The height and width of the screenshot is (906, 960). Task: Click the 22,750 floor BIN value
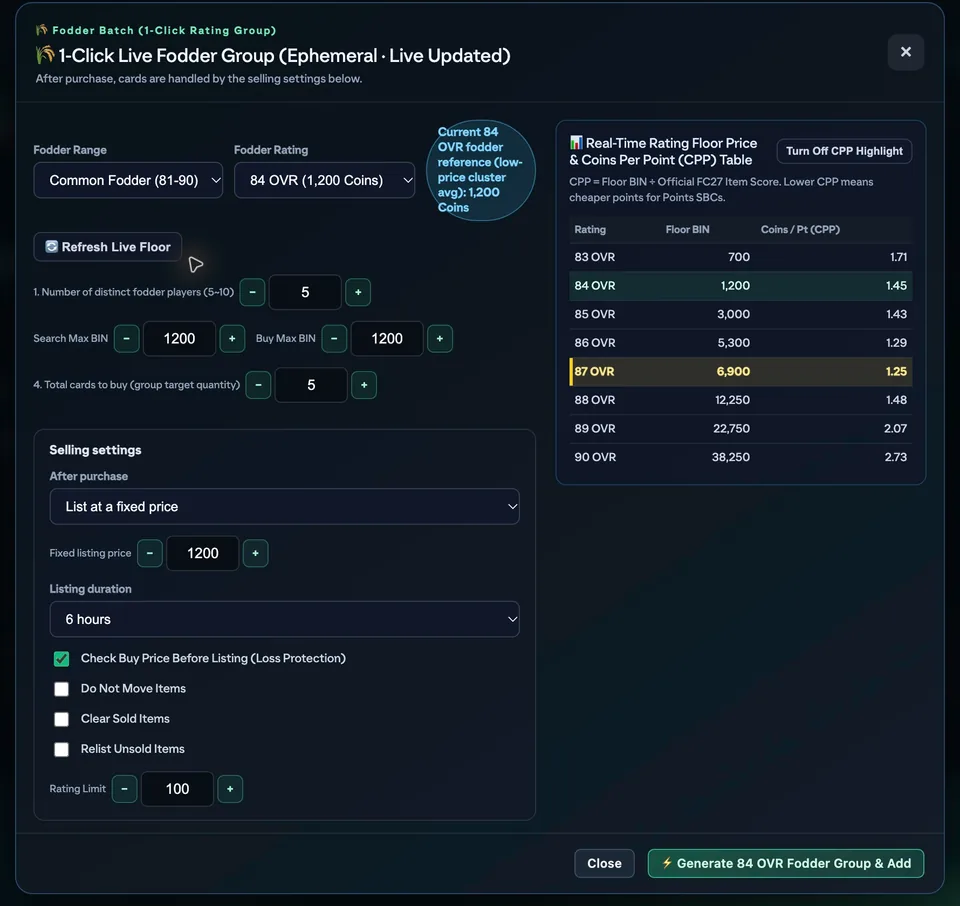tap(731, 429)
